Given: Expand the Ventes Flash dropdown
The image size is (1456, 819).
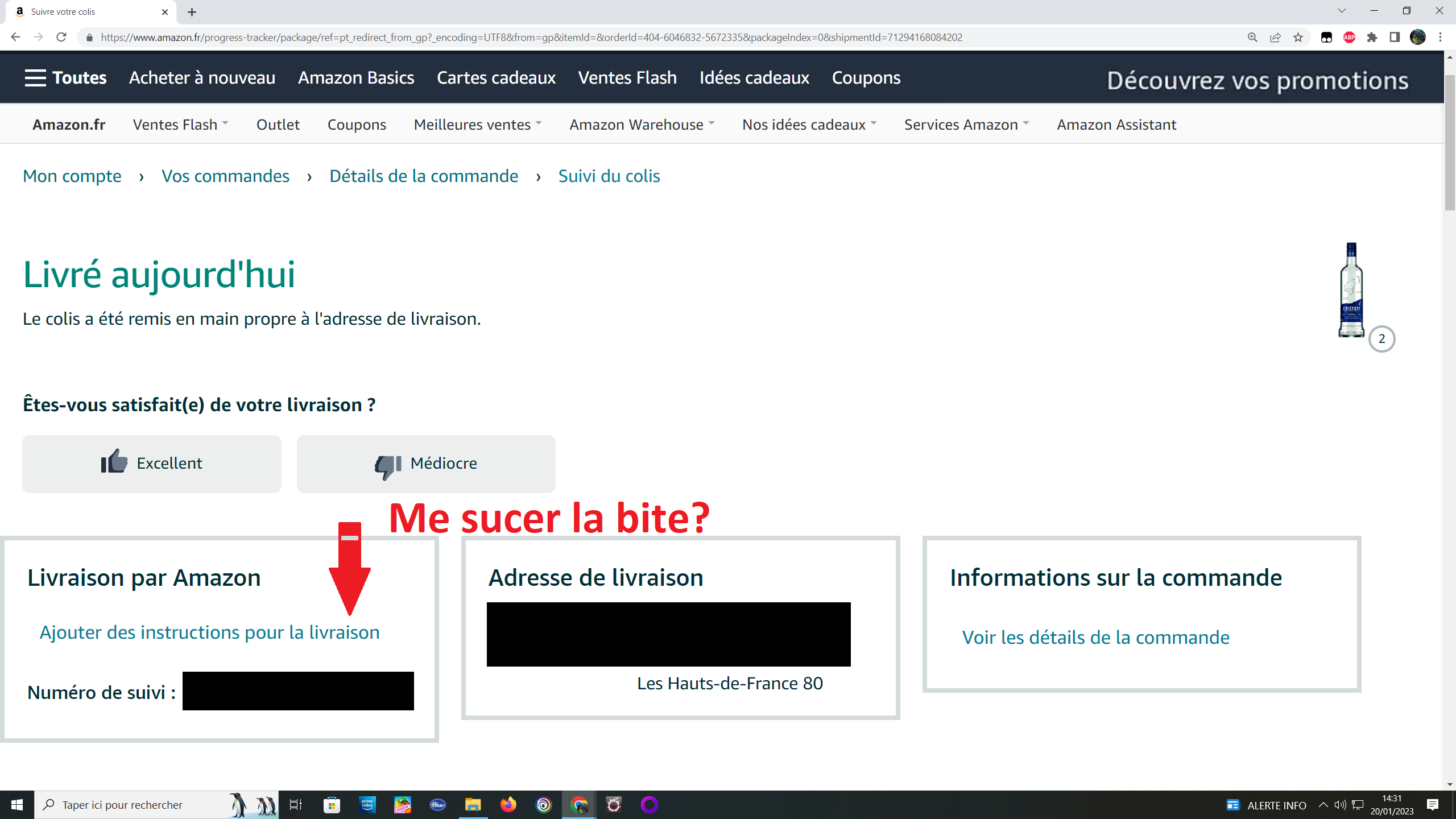Looking at the screenshot, I should [180, 125].
